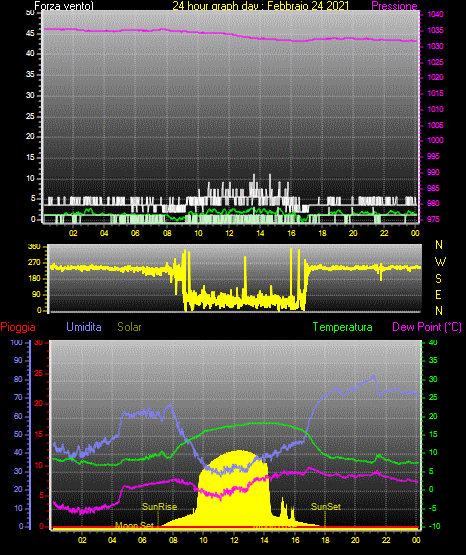Click the wind direction axis value 270
Screen dimensions: 466x555
(34, 263)
